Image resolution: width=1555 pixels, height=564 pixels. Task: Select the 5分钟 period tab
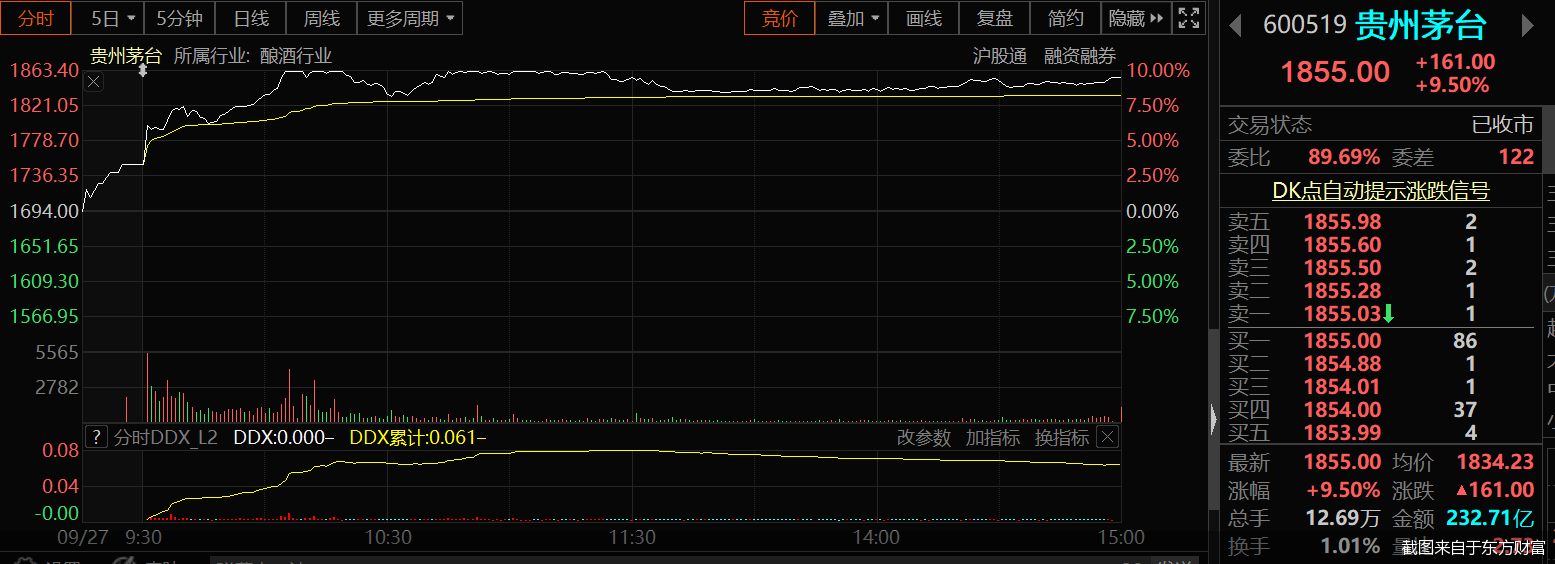click(x=179, y=18)
